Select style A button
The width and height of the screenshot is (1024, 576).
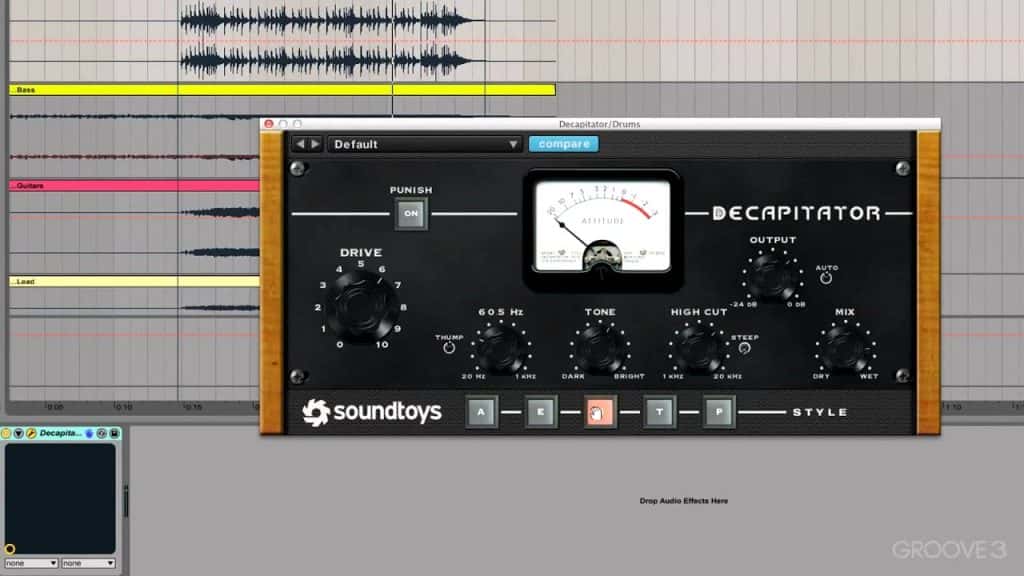481,411
